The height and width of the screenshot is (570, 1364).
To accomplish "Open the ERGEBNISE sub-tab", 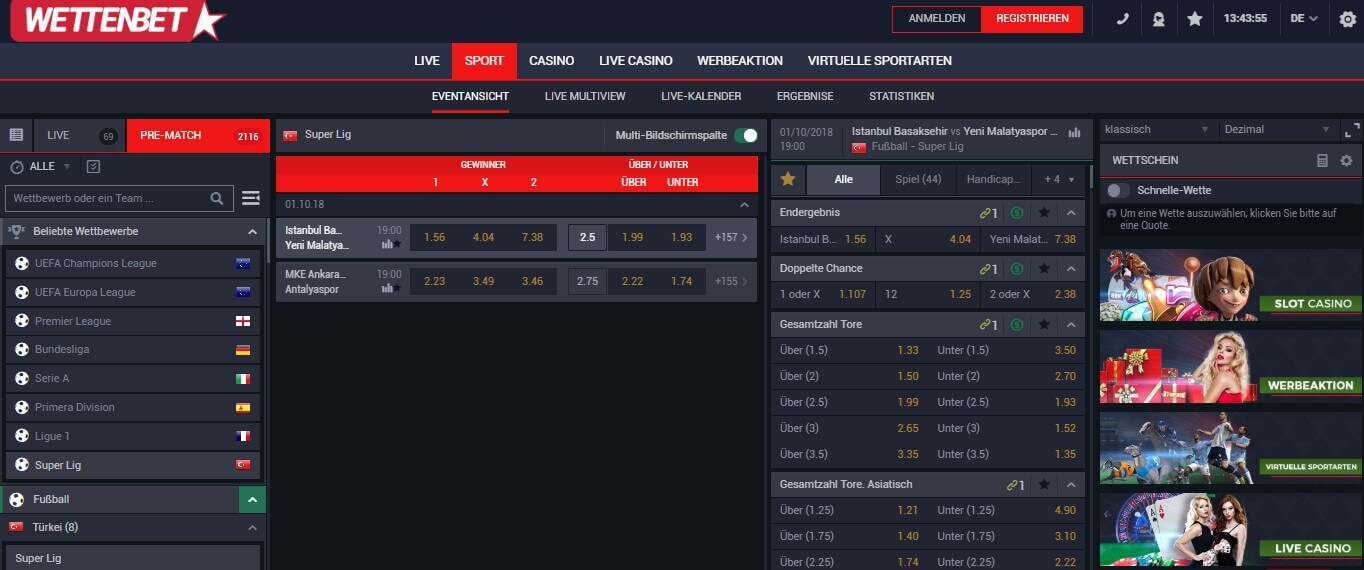I will coord(805,96).
